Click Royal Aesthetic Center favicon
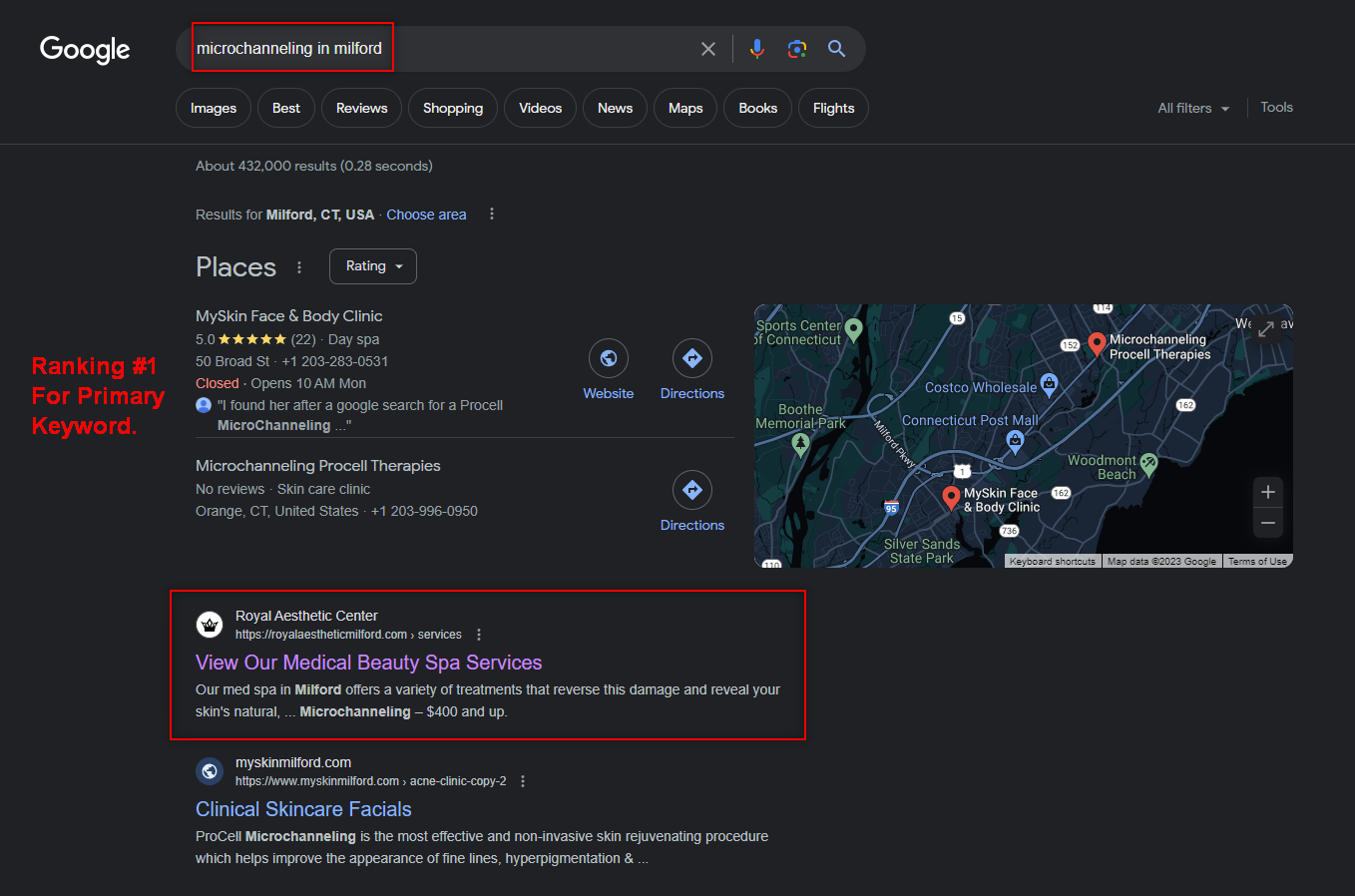The height and width of the screenshot is (896, 1355). [x=210, y=625]
